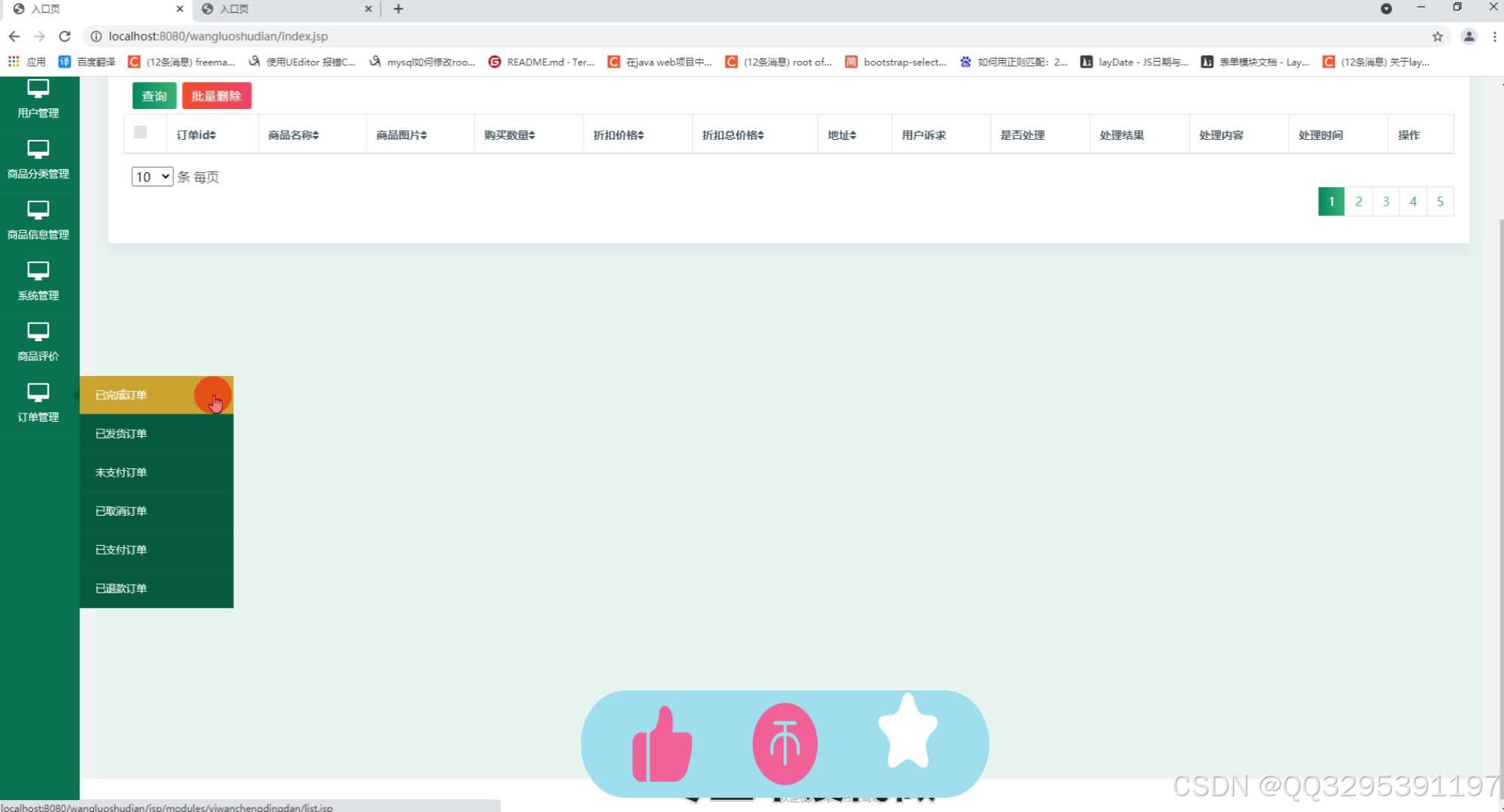Open bootstrap-select bookmark
The width and height of the screenshot is (1504, 812).
tap(896, 62)
